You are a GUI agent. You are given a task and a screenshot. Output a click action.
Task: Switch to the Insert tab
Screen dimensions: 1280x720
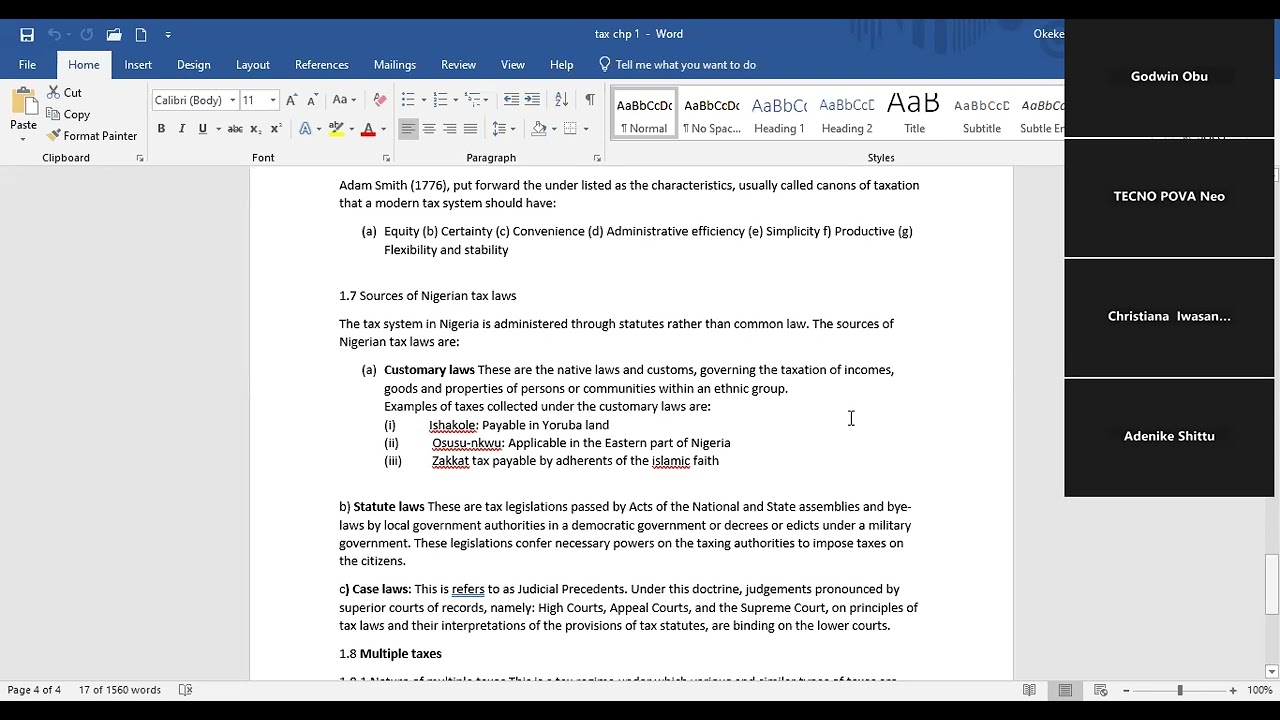point(138,65)
